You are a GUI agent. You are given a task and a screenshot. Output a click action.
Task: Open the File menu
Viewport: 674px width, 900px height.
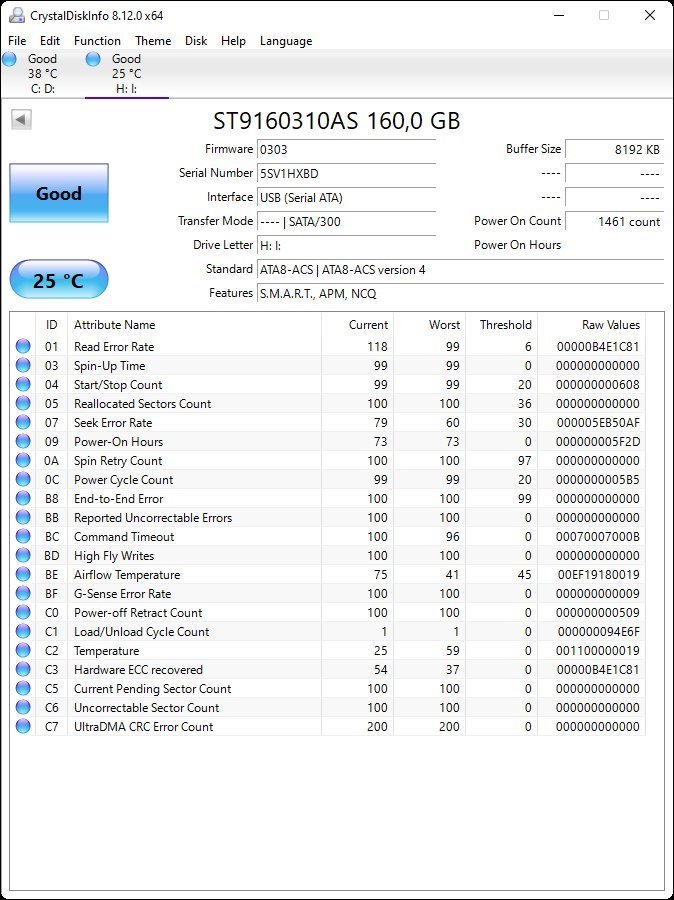pyautogui.click(x=17, y=41)
